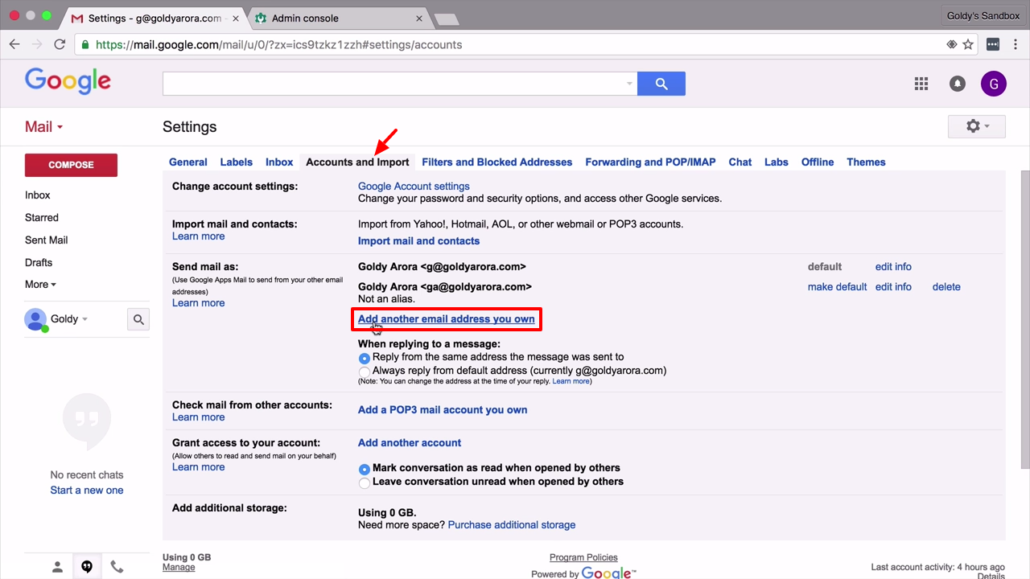This screenshot has height=579, width=1030.
Task: Select Leave conversation unread when opened
Action: coord(364,483)
